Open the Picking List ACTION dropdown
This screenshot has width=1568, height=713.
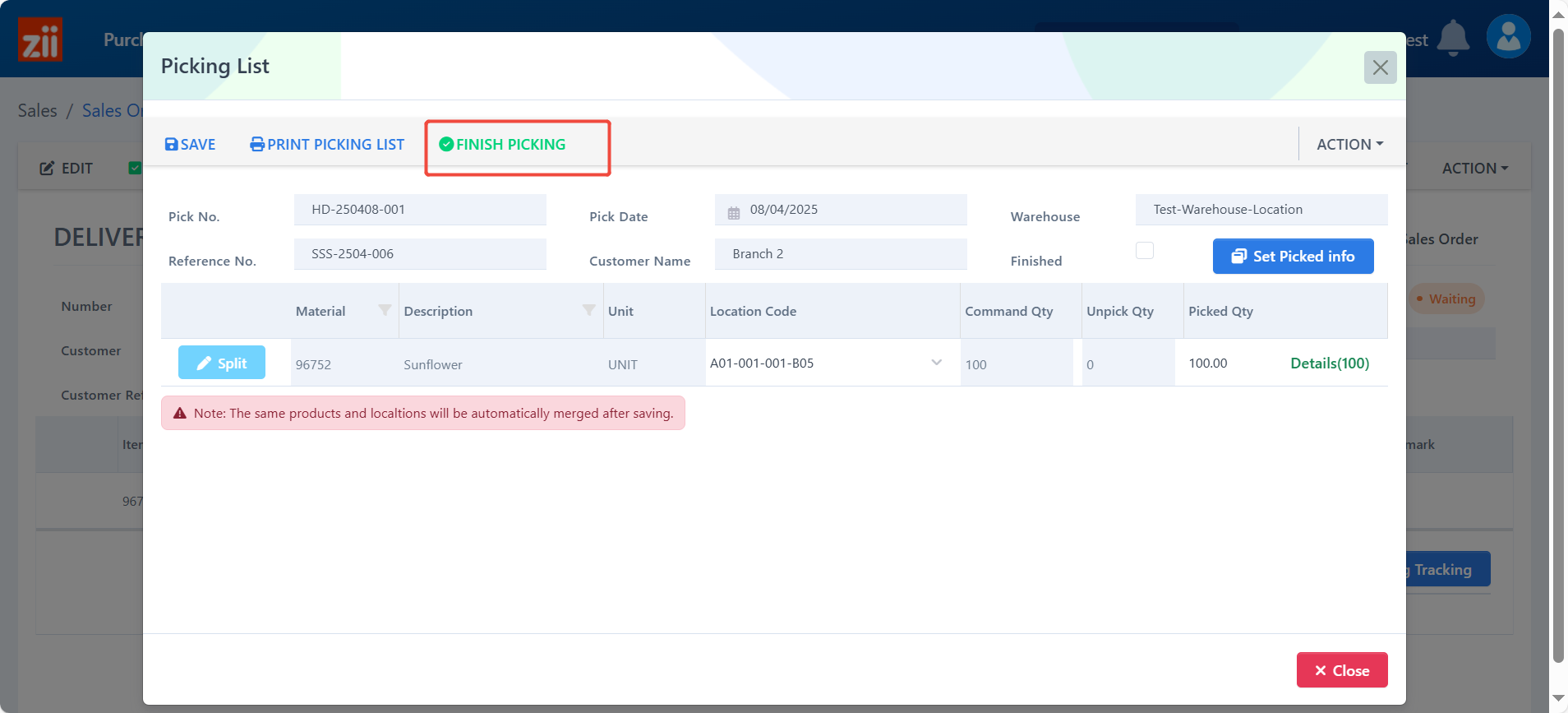1349,145
